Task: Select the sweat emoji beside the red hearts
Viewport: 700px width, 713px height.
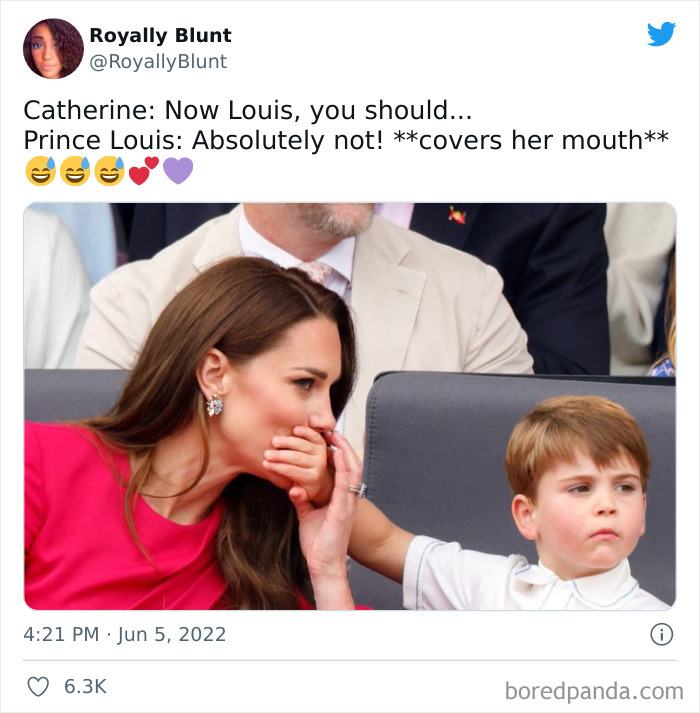Action: click(109, 171)
